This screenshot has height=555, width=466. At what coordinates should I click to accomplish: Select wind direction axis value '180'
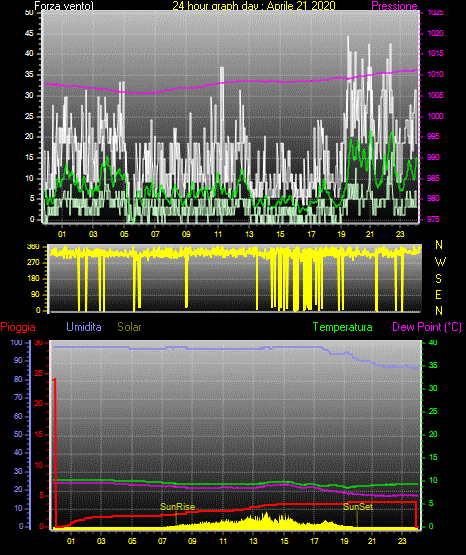33,279
